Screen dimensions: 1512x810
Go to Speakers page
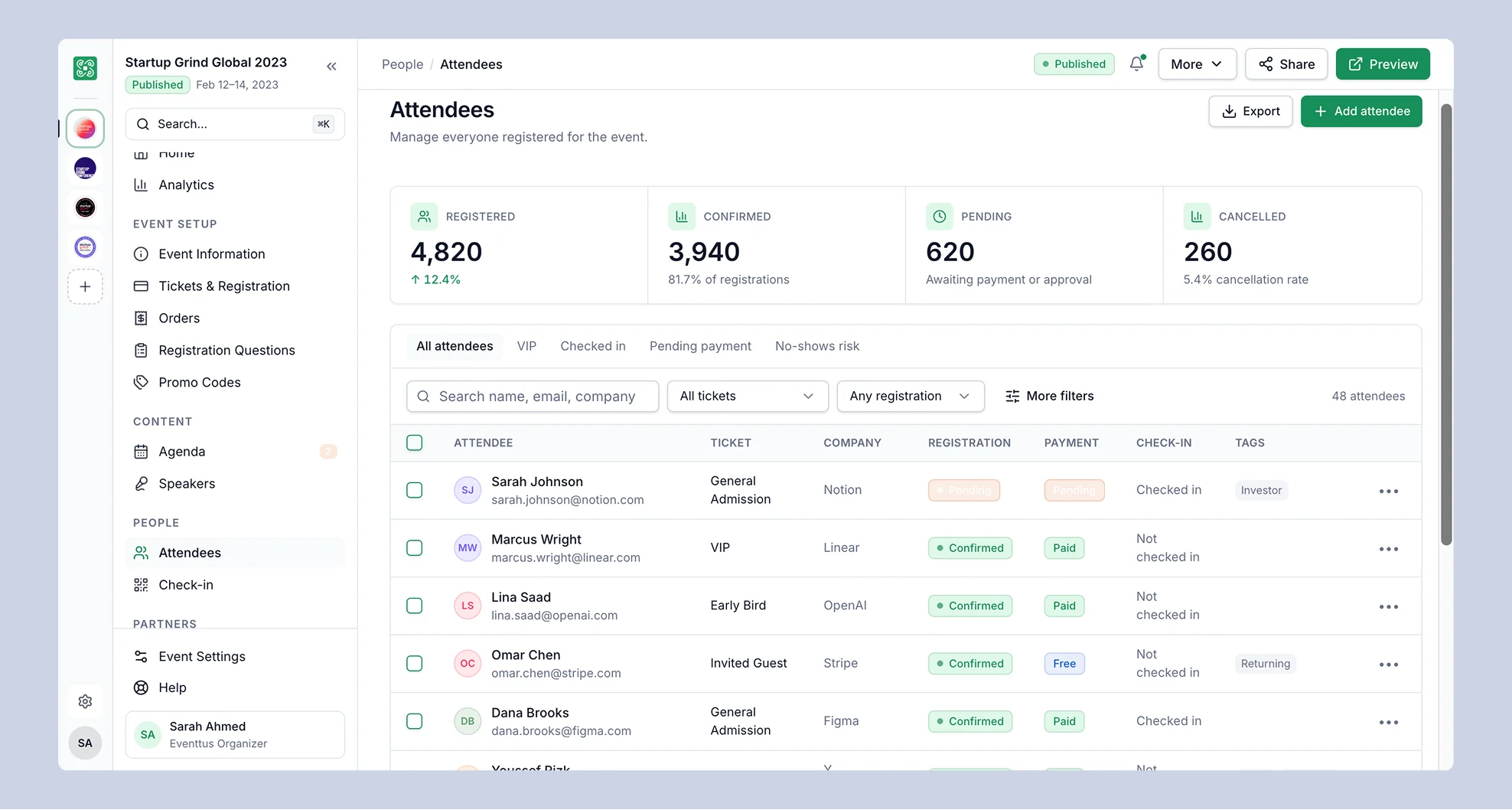235,484
